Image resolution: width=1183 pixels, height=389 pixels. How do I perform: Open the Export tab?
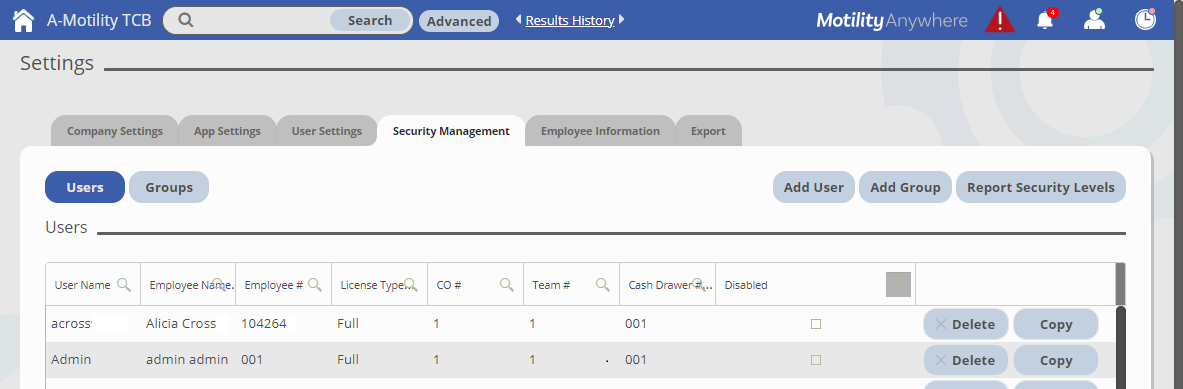708,130
